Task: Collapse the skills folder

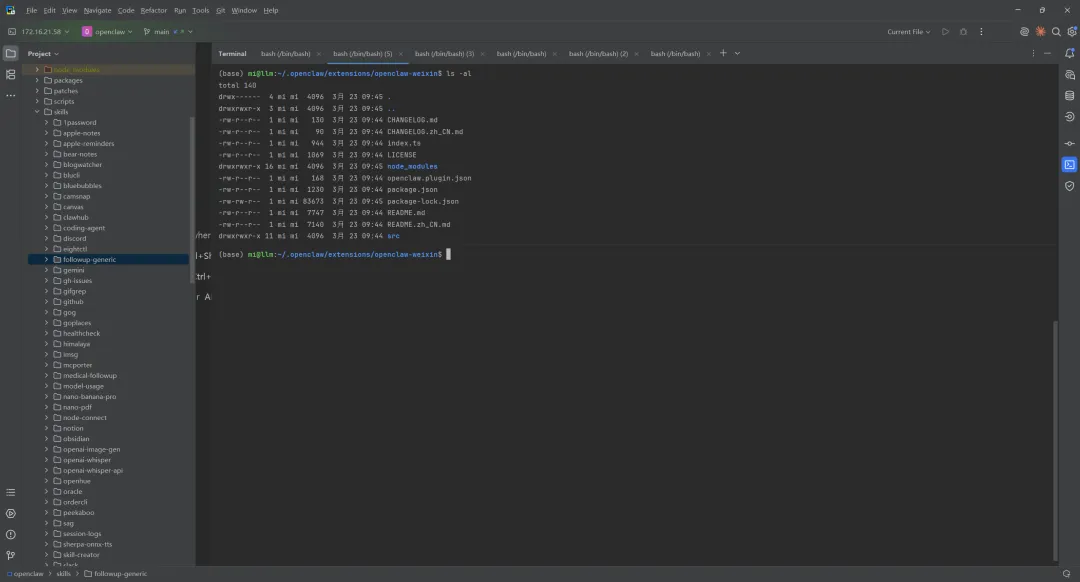Action: (37, 112)
